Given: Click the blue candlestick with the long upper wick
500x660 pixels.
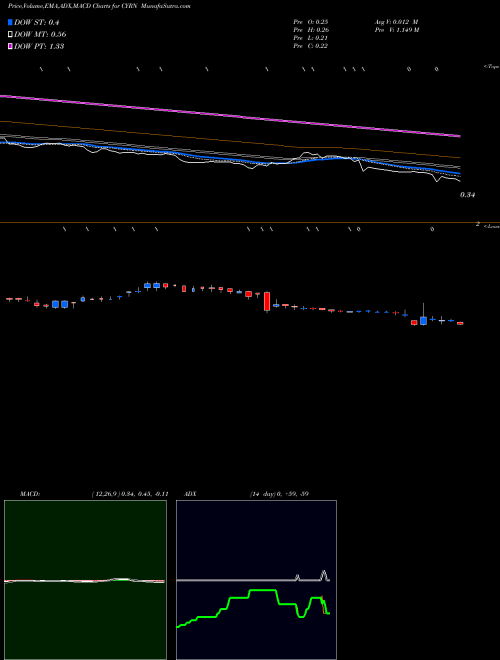Looking at the screenshot, I should pos(423,320).
